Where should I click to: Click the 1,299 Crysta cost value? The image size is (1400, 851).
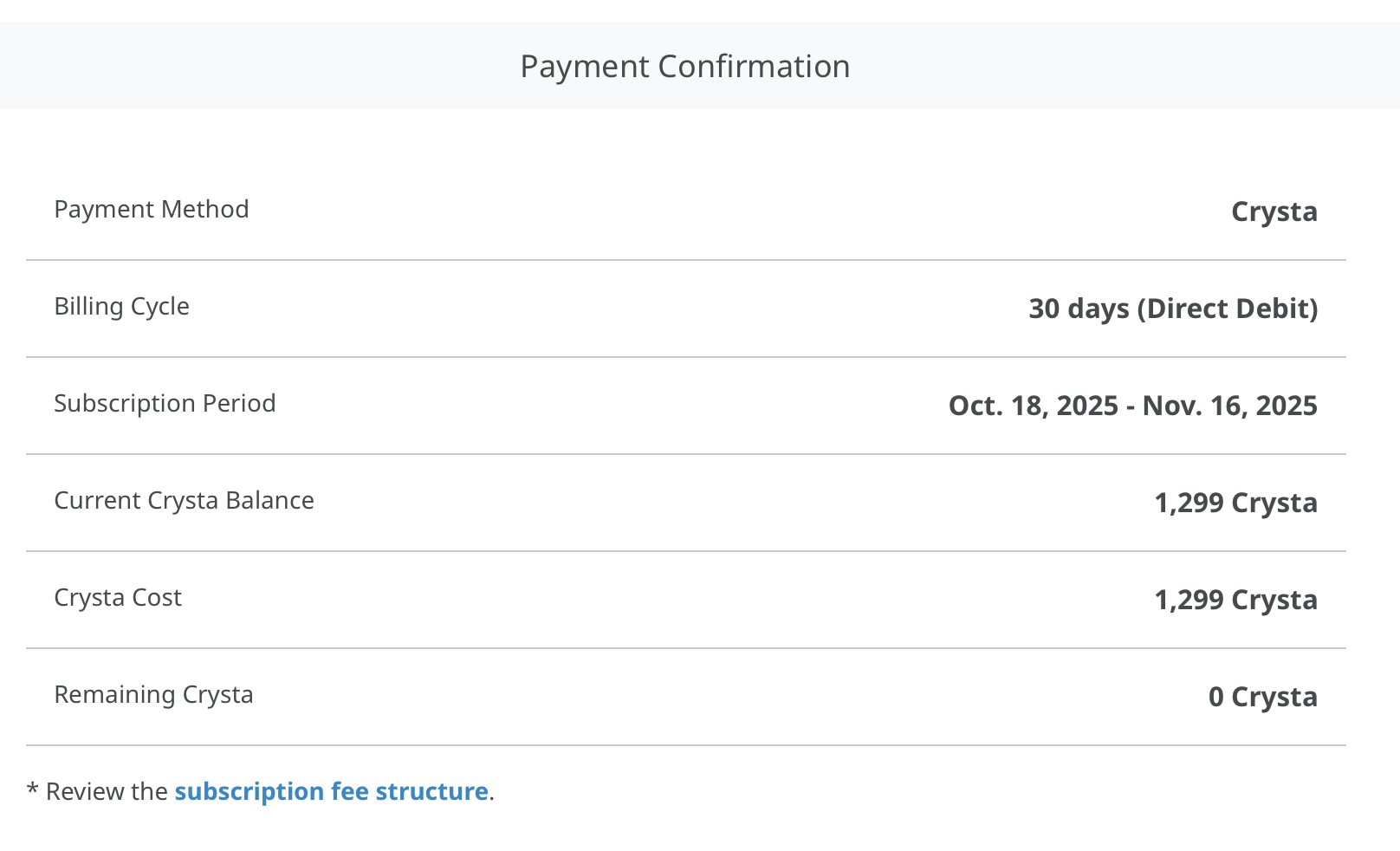1235,600
